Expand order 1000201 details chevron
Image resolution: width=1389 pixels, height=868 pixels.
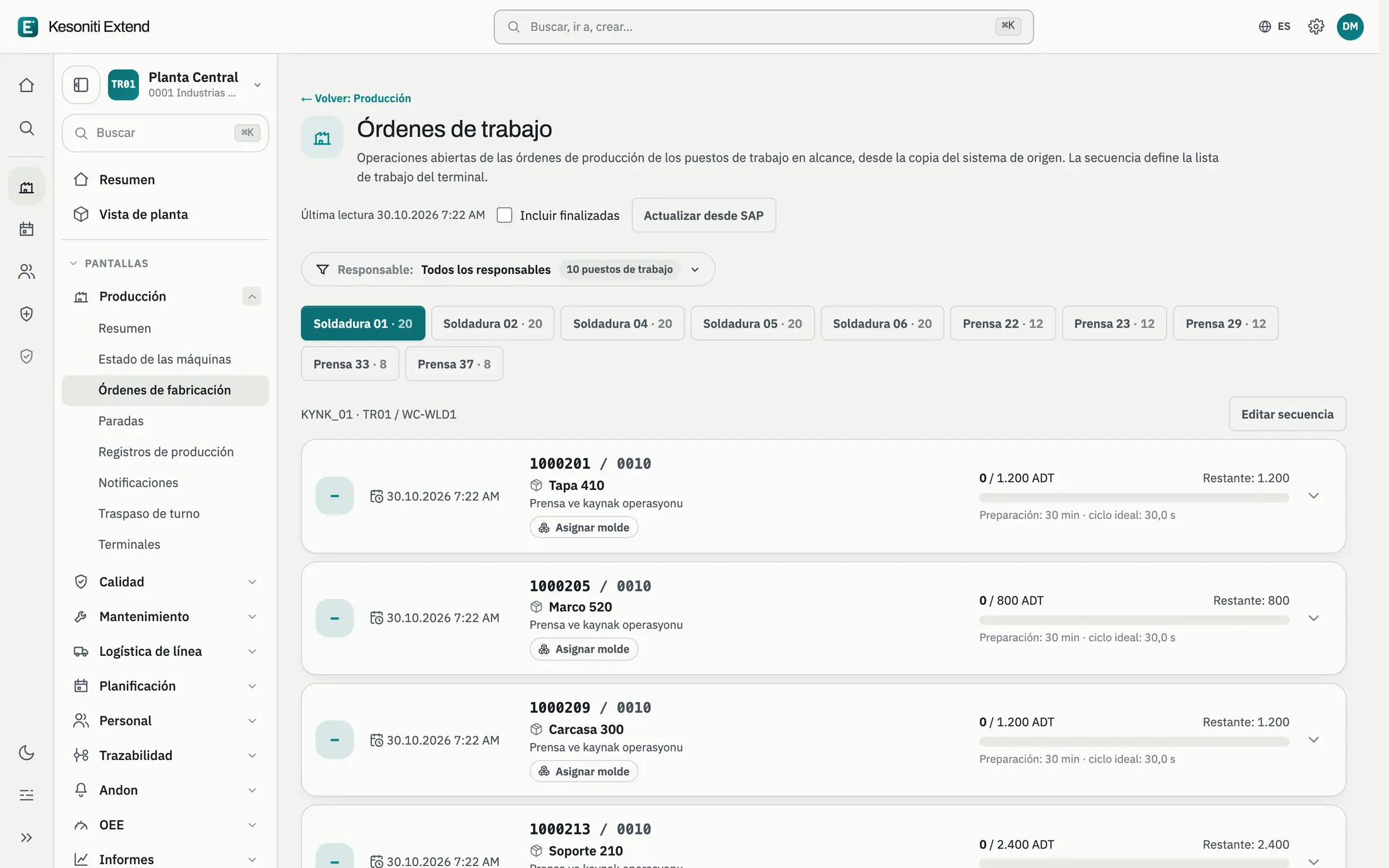coord(1314,496)
